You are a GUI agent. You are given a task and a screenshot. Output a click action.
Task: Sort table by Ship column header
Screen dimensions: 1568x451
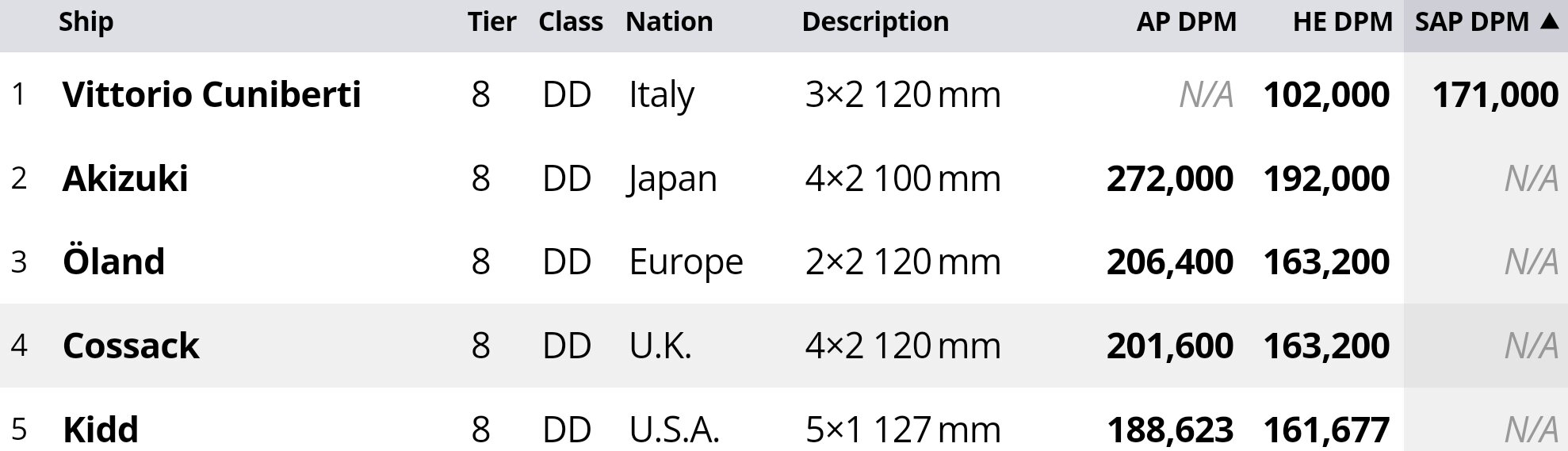(86, 22)
